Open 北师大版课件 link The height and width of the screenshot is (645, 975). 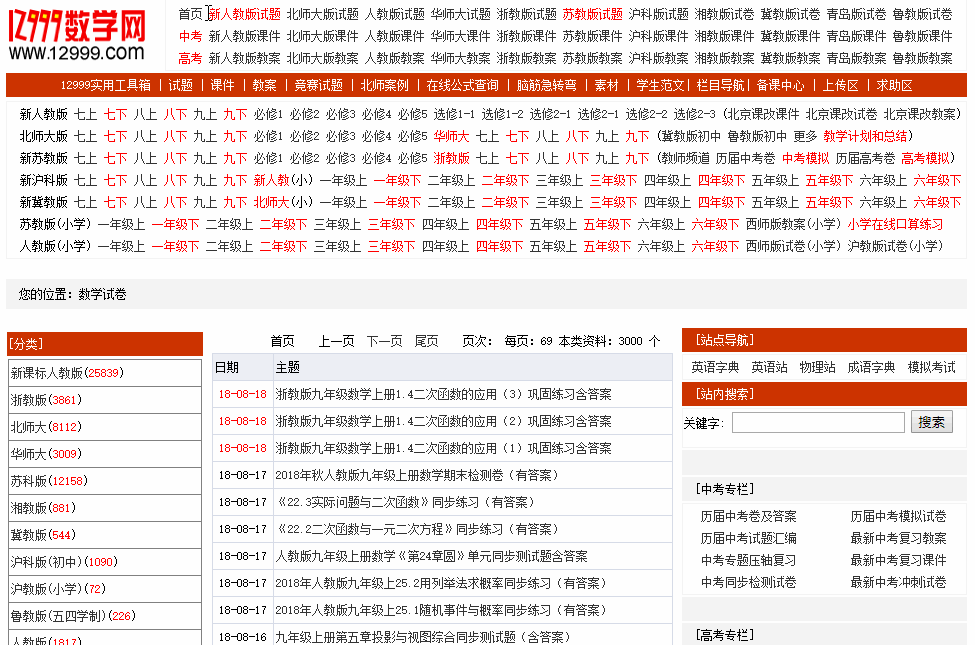pyautogui.click(x=323, y=36)
